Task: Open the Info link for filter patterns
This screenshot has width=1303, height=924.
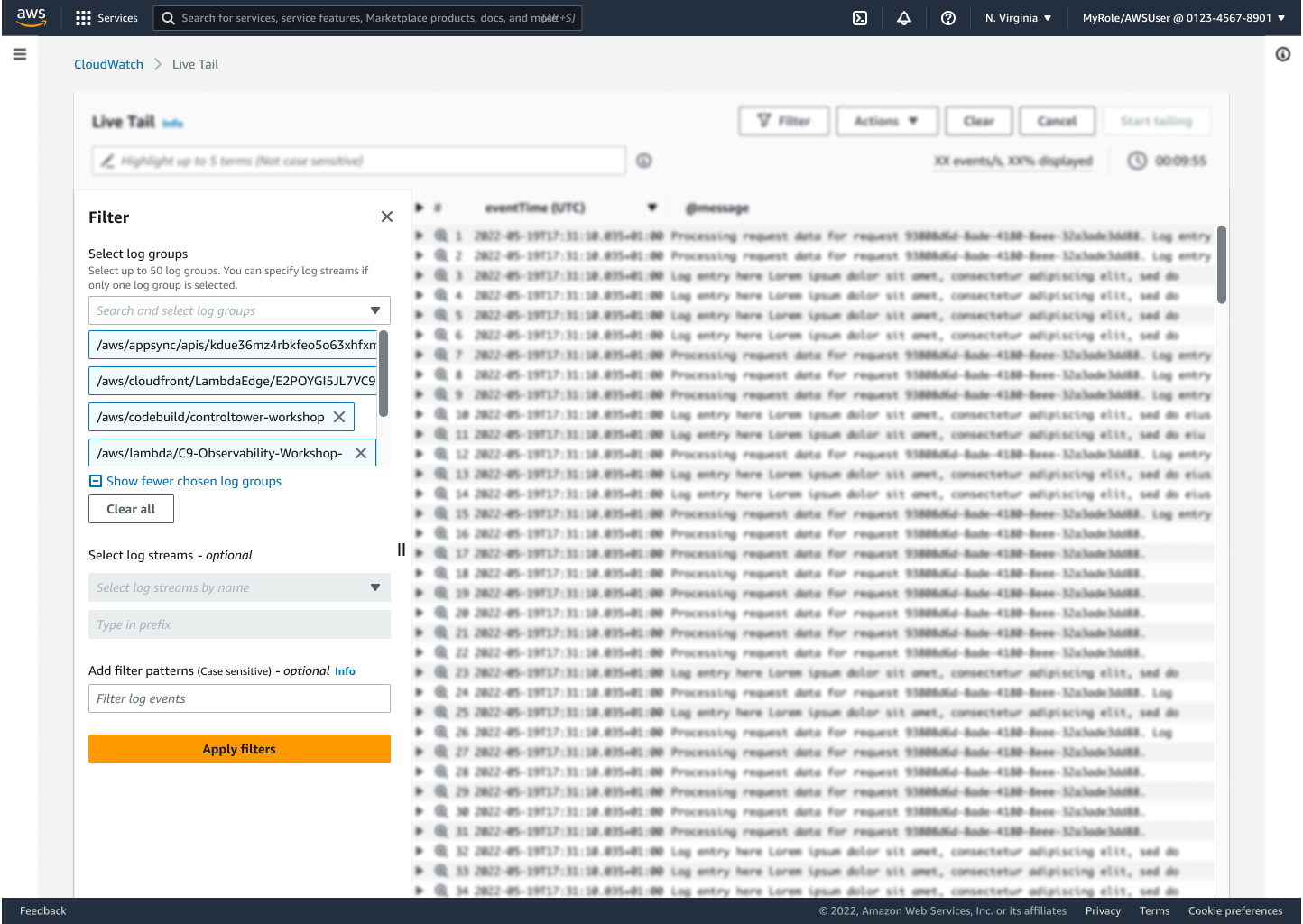Action: [x=345, y=671]
